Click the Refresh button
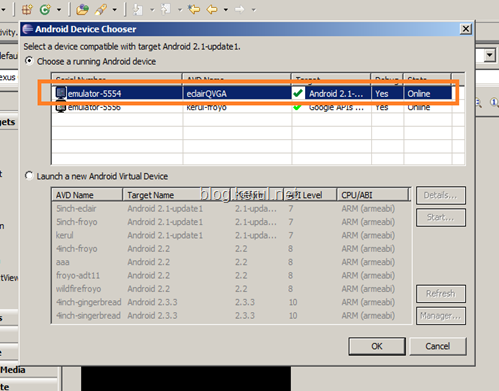 tap(441, 293)
